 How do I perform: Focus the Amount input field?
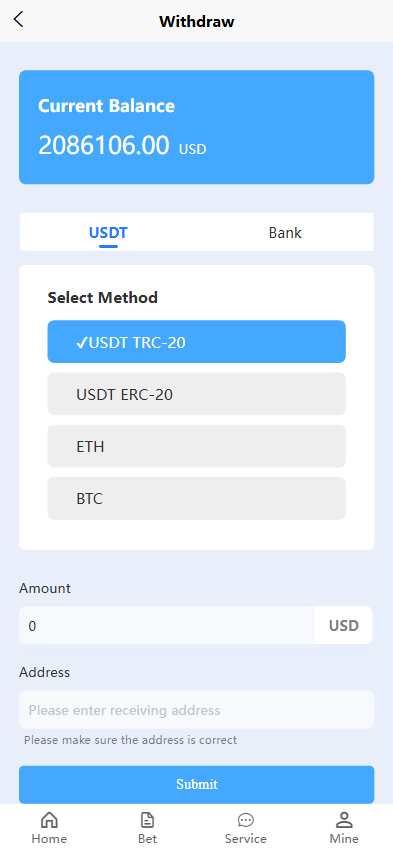pyautogui.click(x=167, y=625)
